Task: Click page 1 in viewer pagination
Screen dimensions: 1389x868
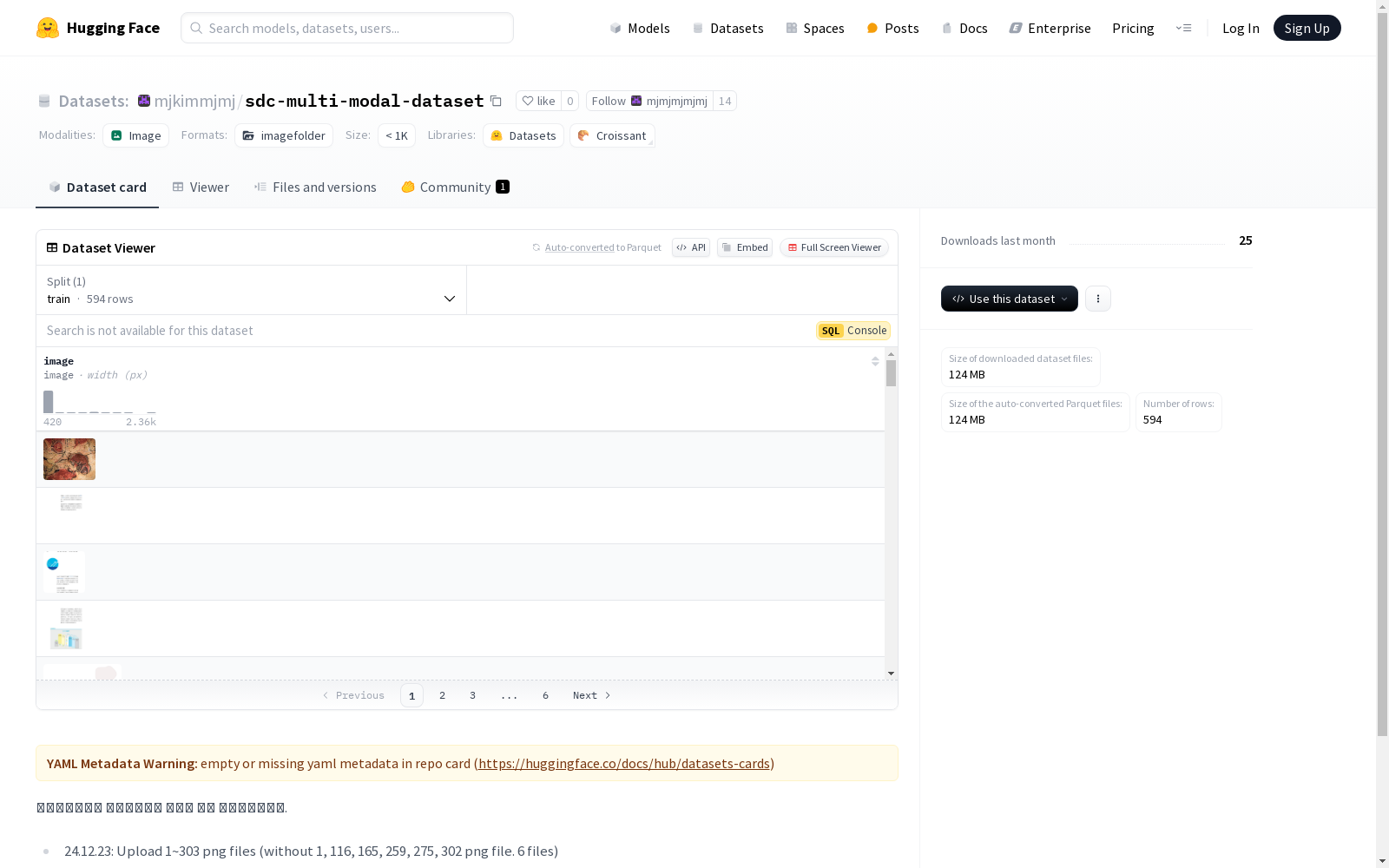Action: [x=411, y=695]
